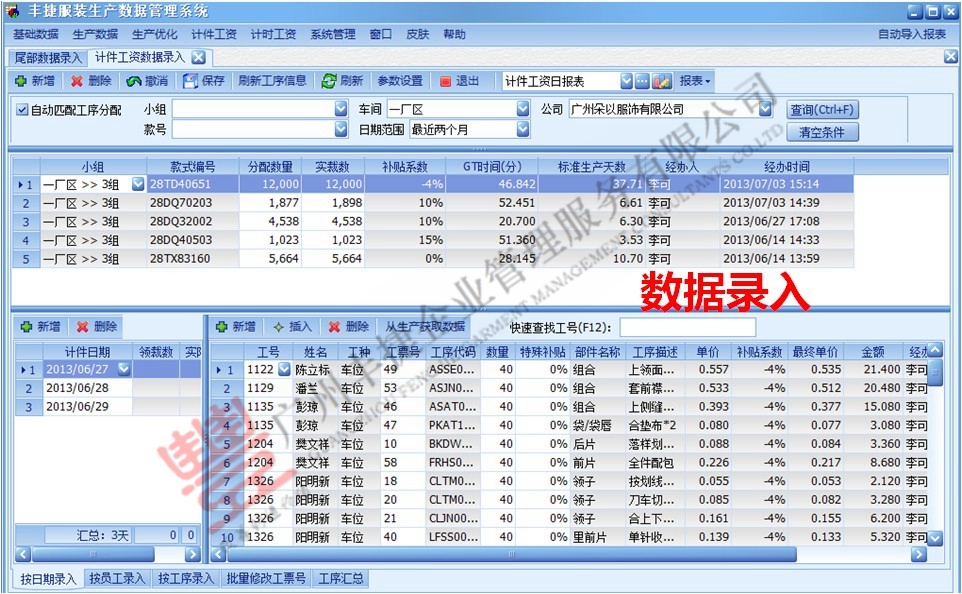Open the 系统管理 menu
962x594 pixels.
(x=333, y=34)
